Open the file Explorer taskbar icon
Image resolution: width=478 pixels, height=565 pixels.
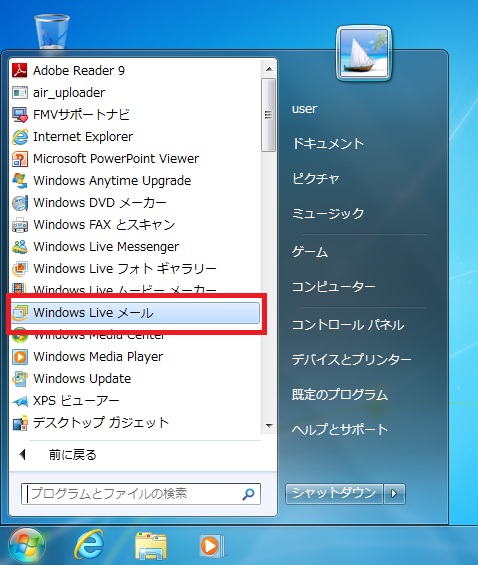151,546
